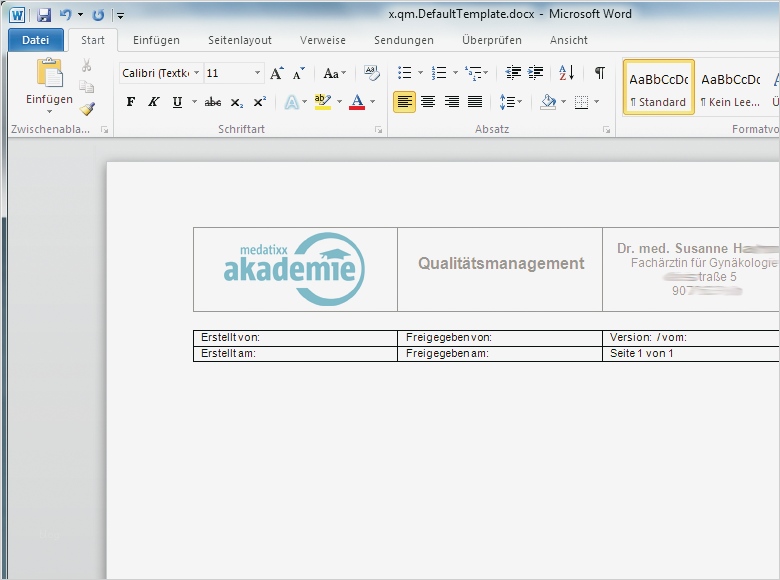This screenshot has width=780, height=580.
Task: Toggle bold formatting
Action: coord(130,102)
